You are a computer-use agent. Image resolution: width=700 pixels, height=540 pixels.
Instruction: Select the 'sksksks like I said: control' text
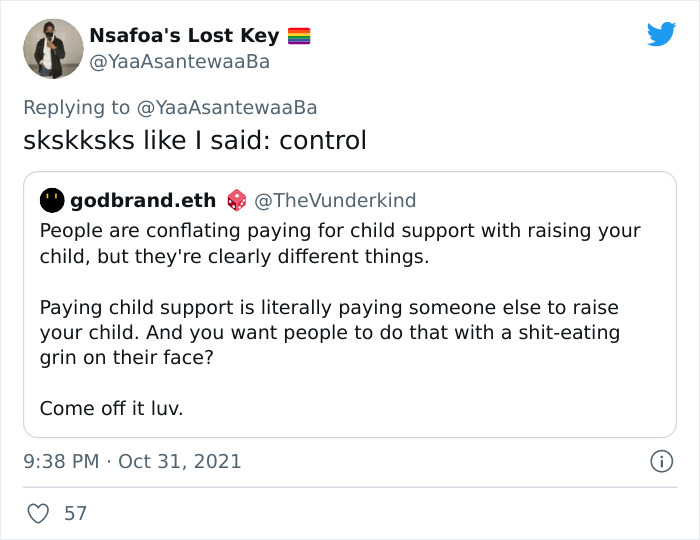pyautogui.click(x=195, y=140)
